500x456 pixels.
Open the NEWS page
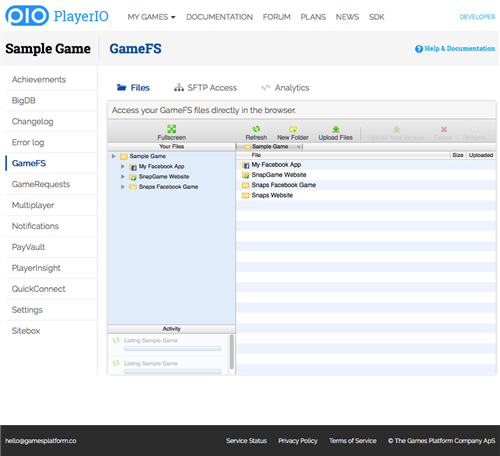click(x=347, y=17)
